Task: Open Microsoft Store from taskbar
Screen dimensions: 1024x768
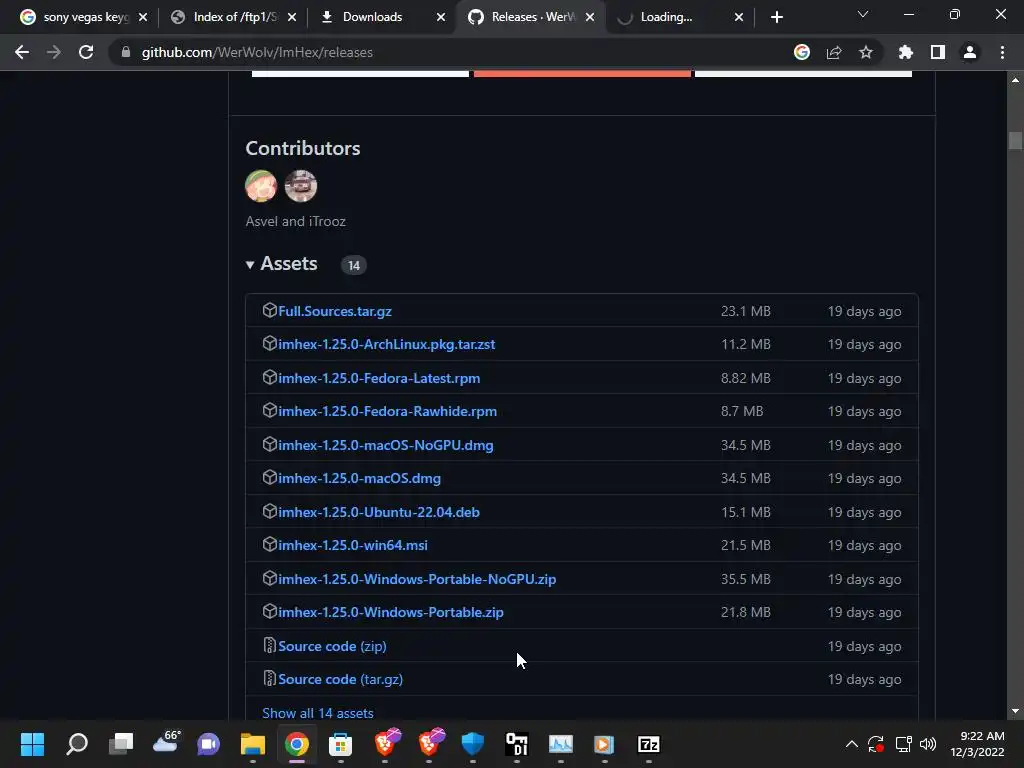Action: tap(340, 744)
